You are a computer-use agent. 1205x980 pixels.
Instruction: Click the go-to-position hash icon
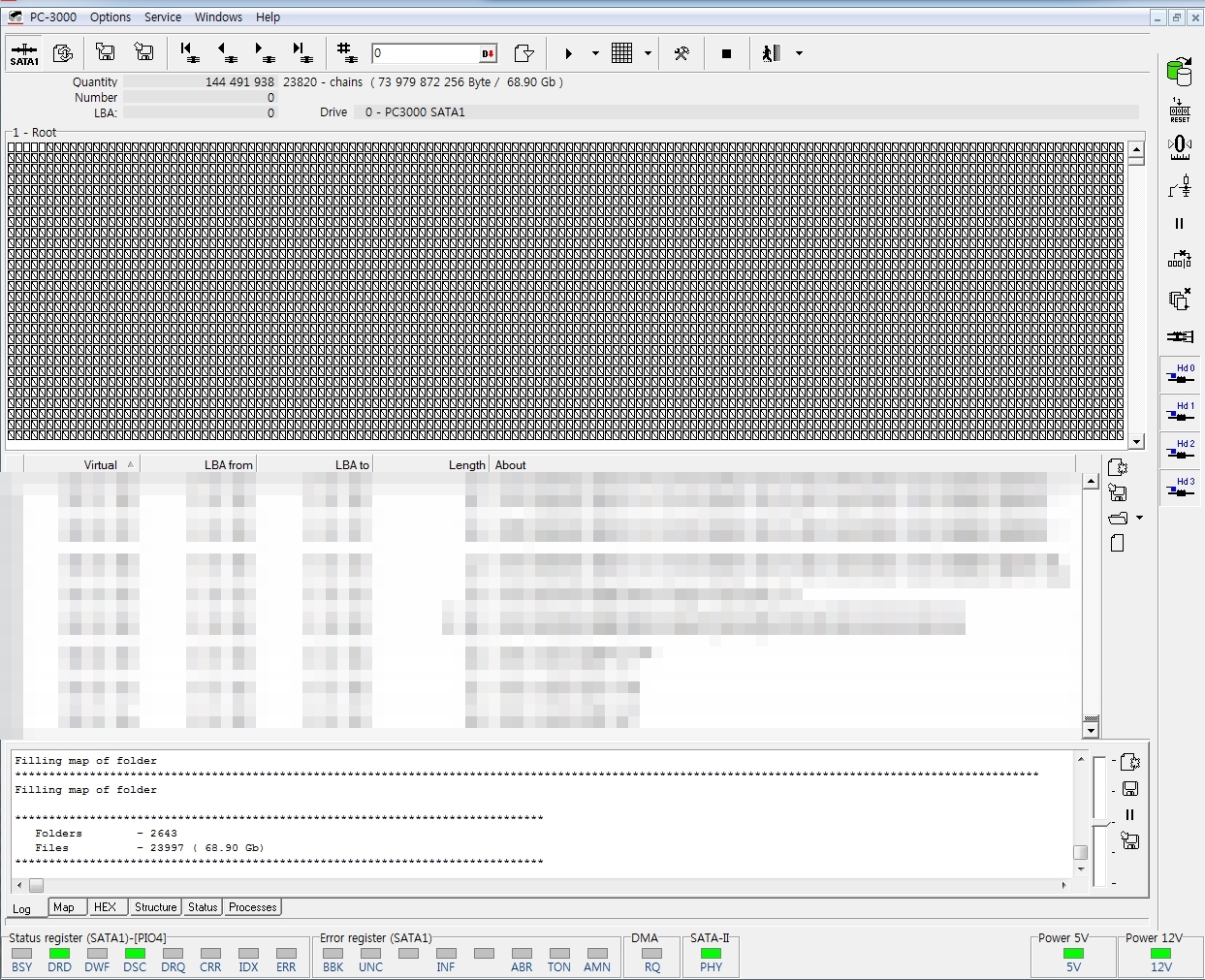click(x=345, y=52)
